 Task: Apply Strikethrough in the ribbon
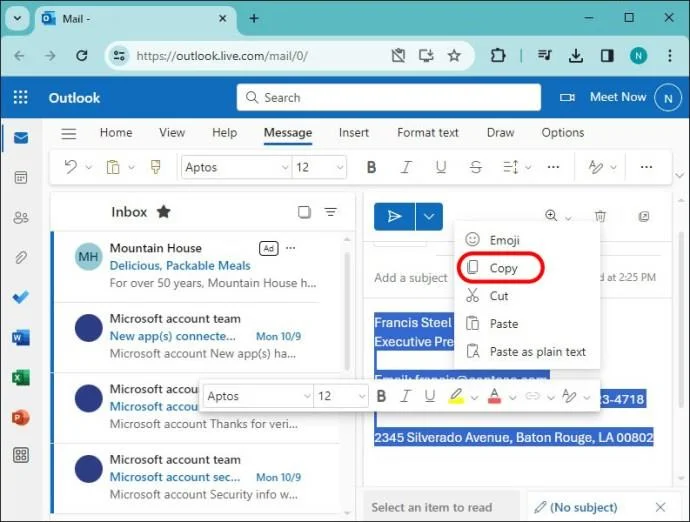476,167
